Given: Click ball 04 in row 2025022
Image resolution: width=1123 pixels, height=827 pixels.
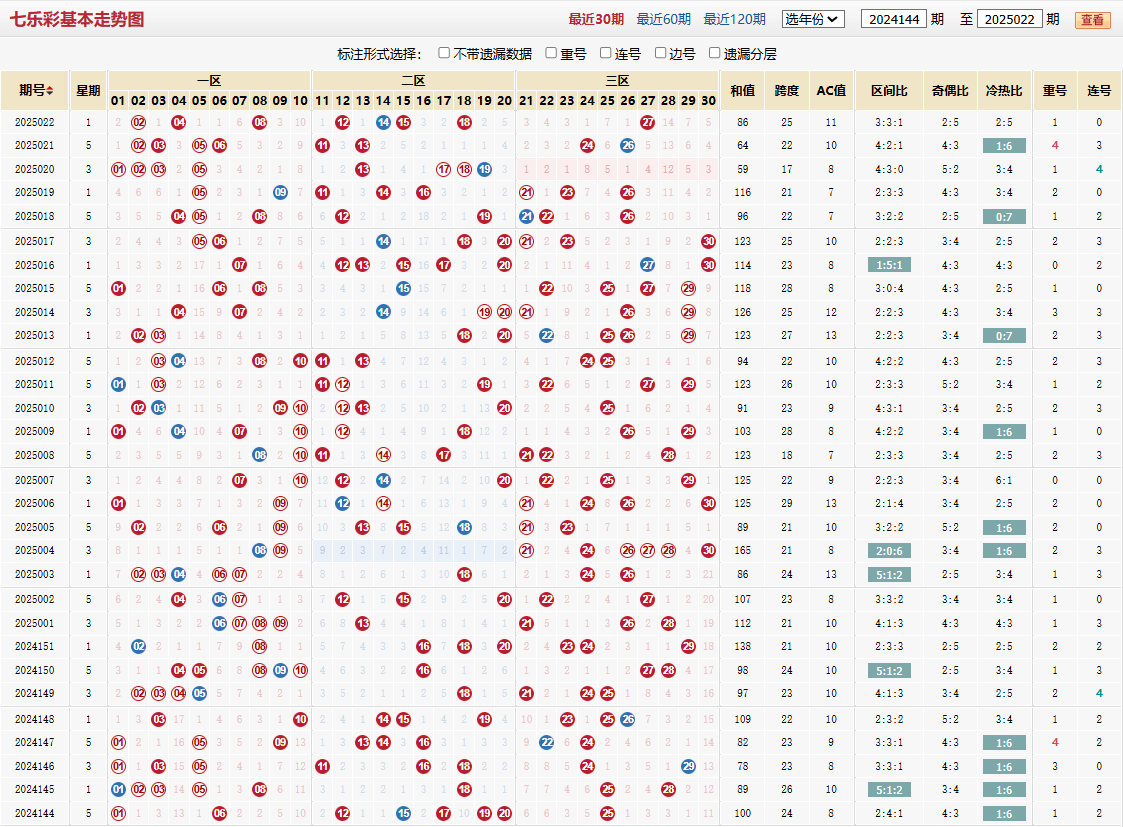Looking at the screenshot, I should 179,122.
